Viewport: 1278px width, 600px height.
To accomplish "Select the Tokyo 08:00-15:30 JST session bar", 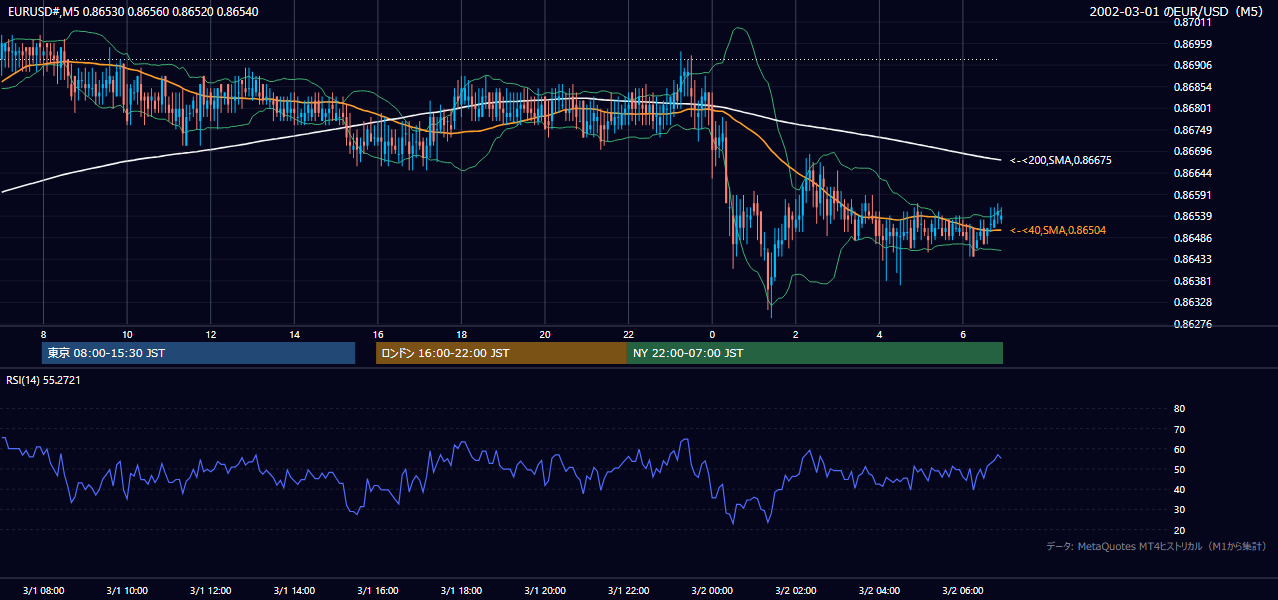I will tap(198, 353).
